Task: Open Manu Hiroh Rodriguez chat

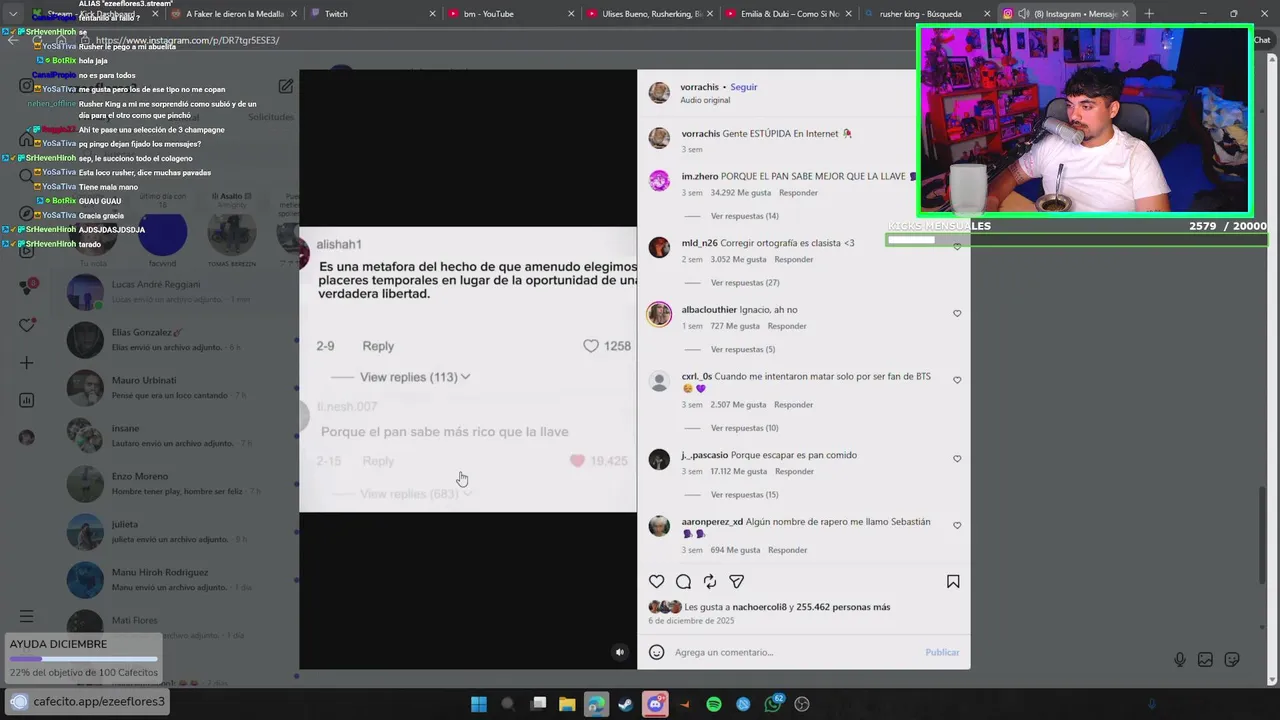Action: 180,580
